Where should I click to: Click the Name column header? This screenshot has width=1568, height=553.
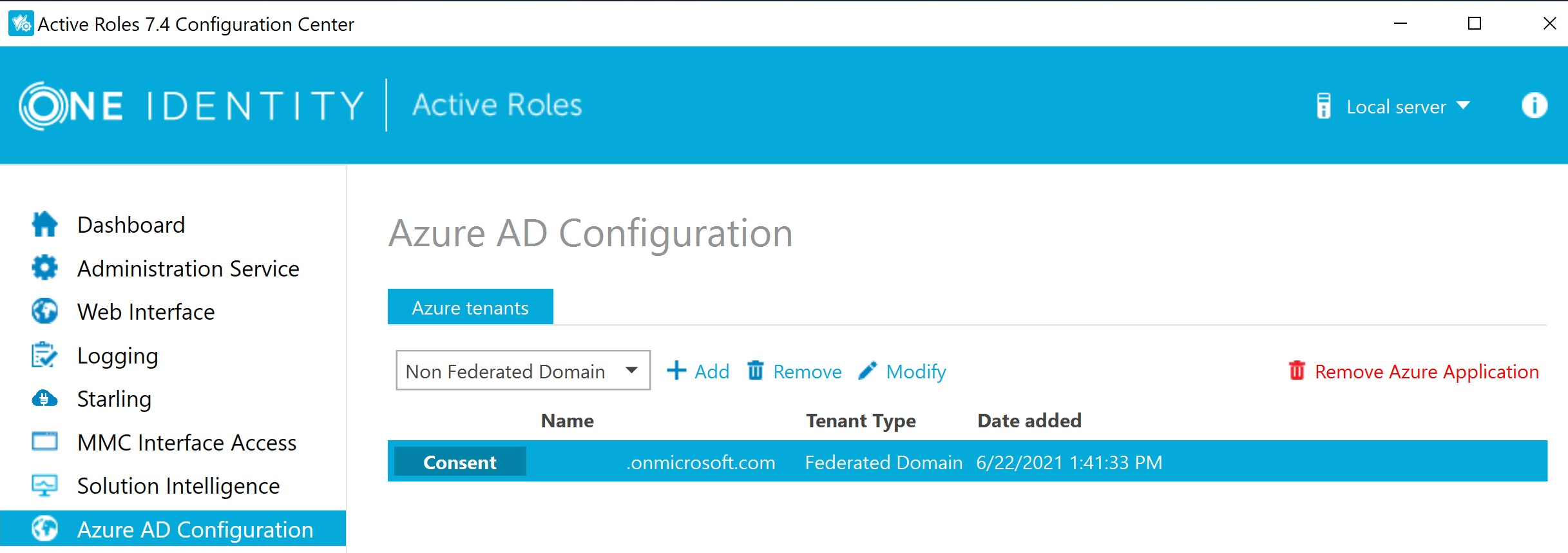tap(567, 420)
